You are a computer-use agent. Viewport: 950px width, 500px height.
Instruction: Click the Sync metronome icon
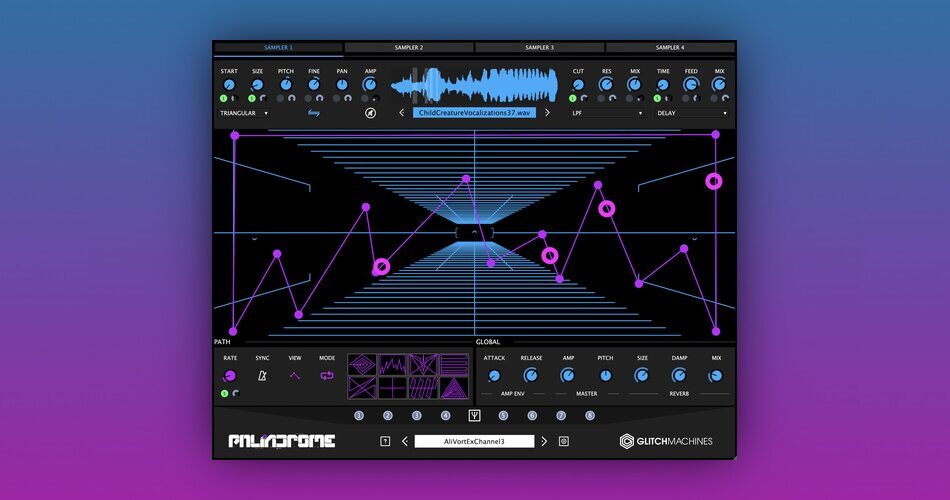click(262, 376)
